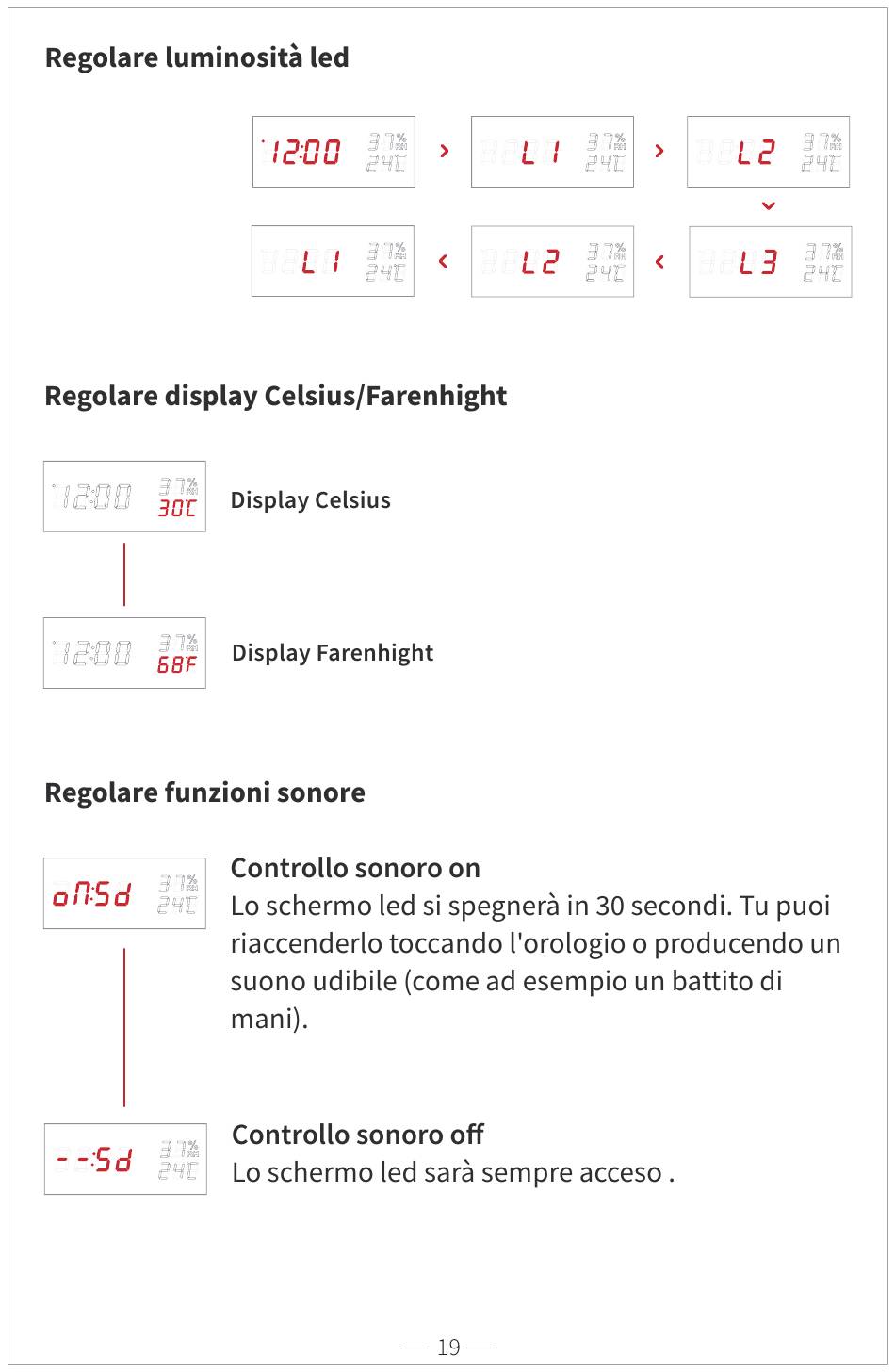Click the left arrow between L2 and final L1
The width and height of the screenshot is (895, 1372).
pos(443,261)
